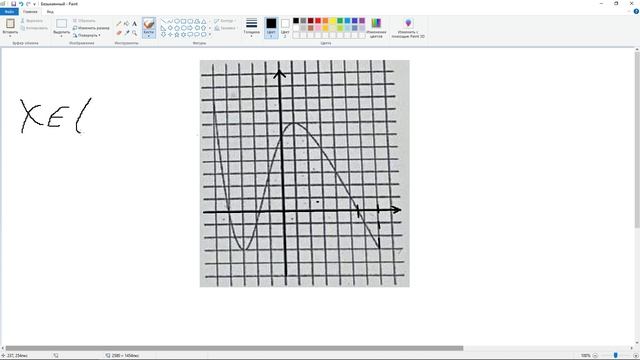Expand the Select dropdown arrow
The image size is (640, 360).
coord(62,36)
